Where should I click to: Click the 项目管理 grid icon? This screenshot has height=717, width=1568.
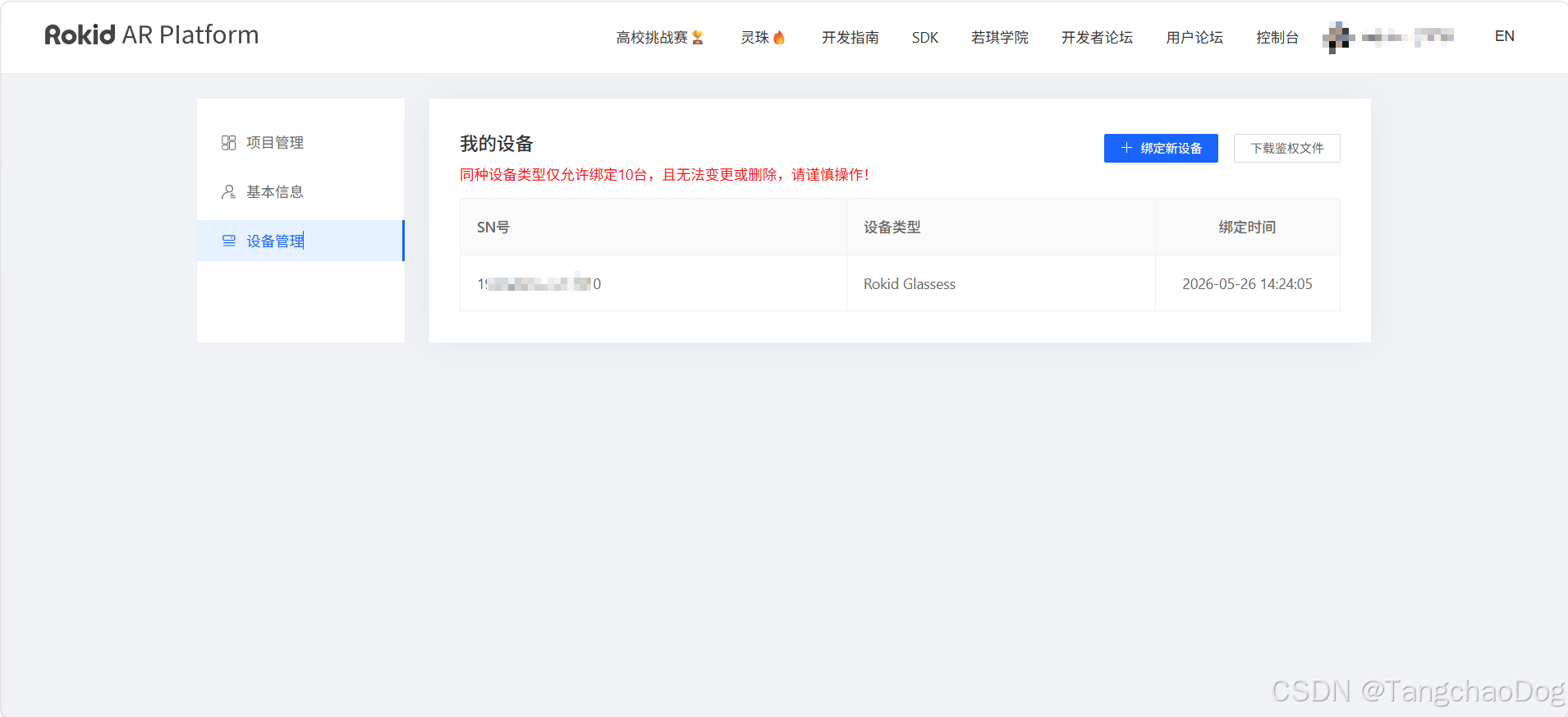click(x=228, y=143)
